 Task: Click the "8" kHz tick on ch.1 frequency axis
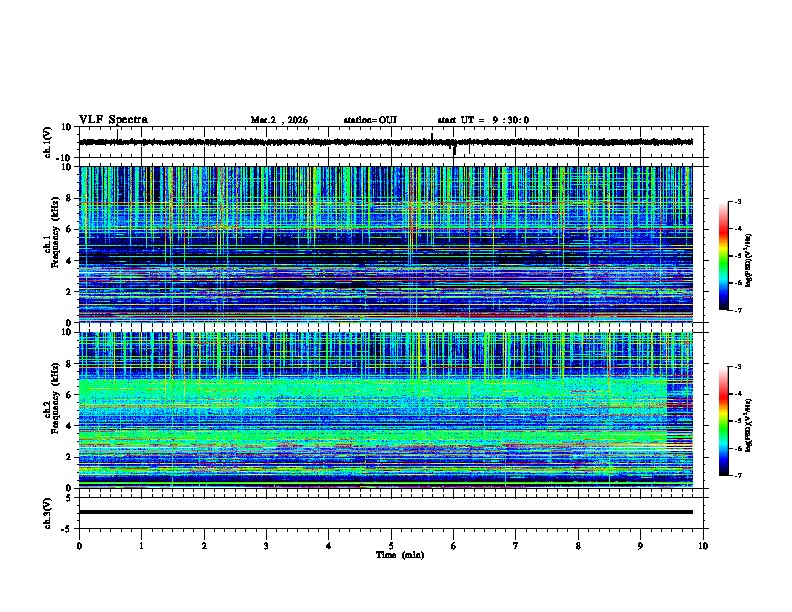(70, 198)
